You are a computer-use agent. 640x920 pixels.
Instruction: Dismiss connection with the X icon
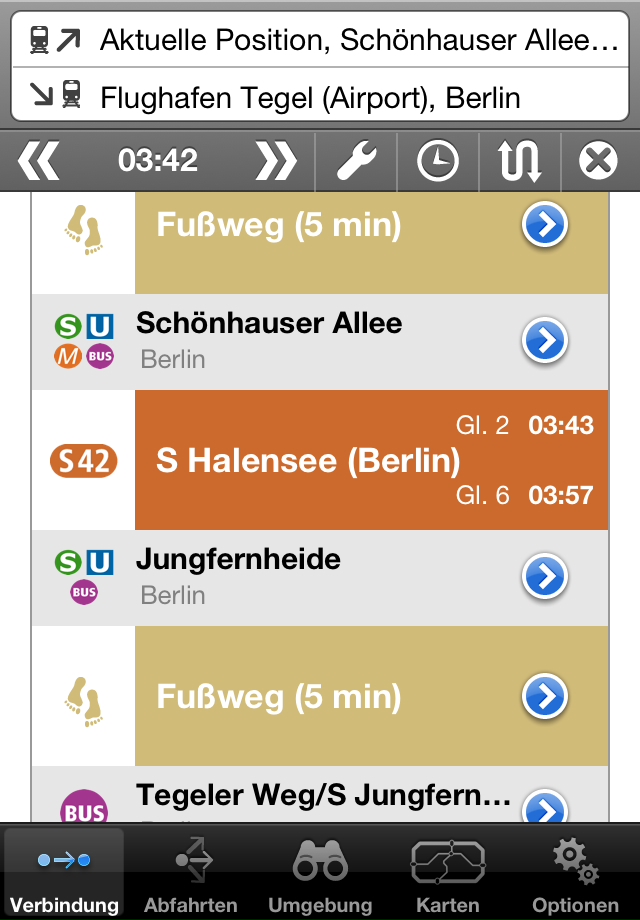[x=598, y=160]
